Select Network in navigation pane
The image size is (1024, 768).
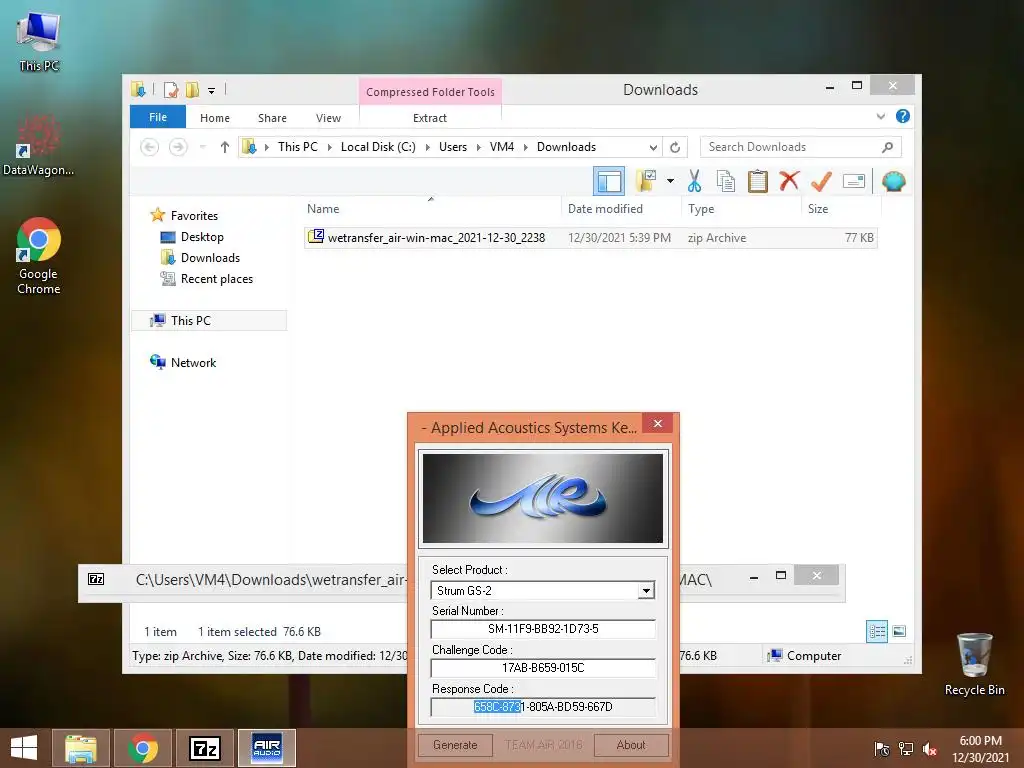[193, 362]
